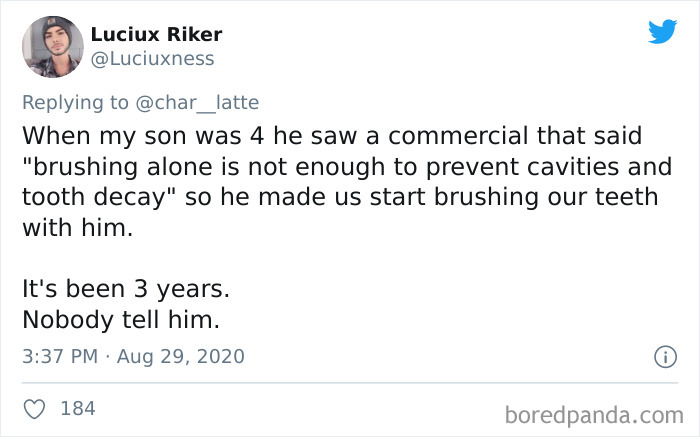The height and width of the screenshot is (437, 700).
Task: Open the 3:37 PM timestamp
Action: 59,356
